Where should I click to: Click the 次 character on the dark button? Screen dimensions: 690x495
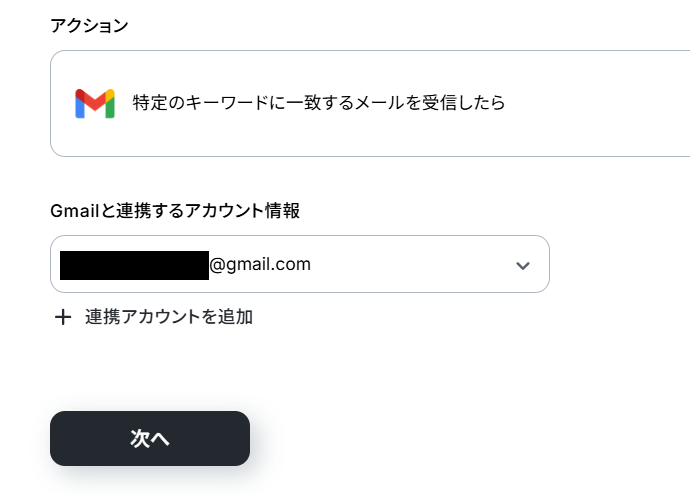[x=140, y=439]
